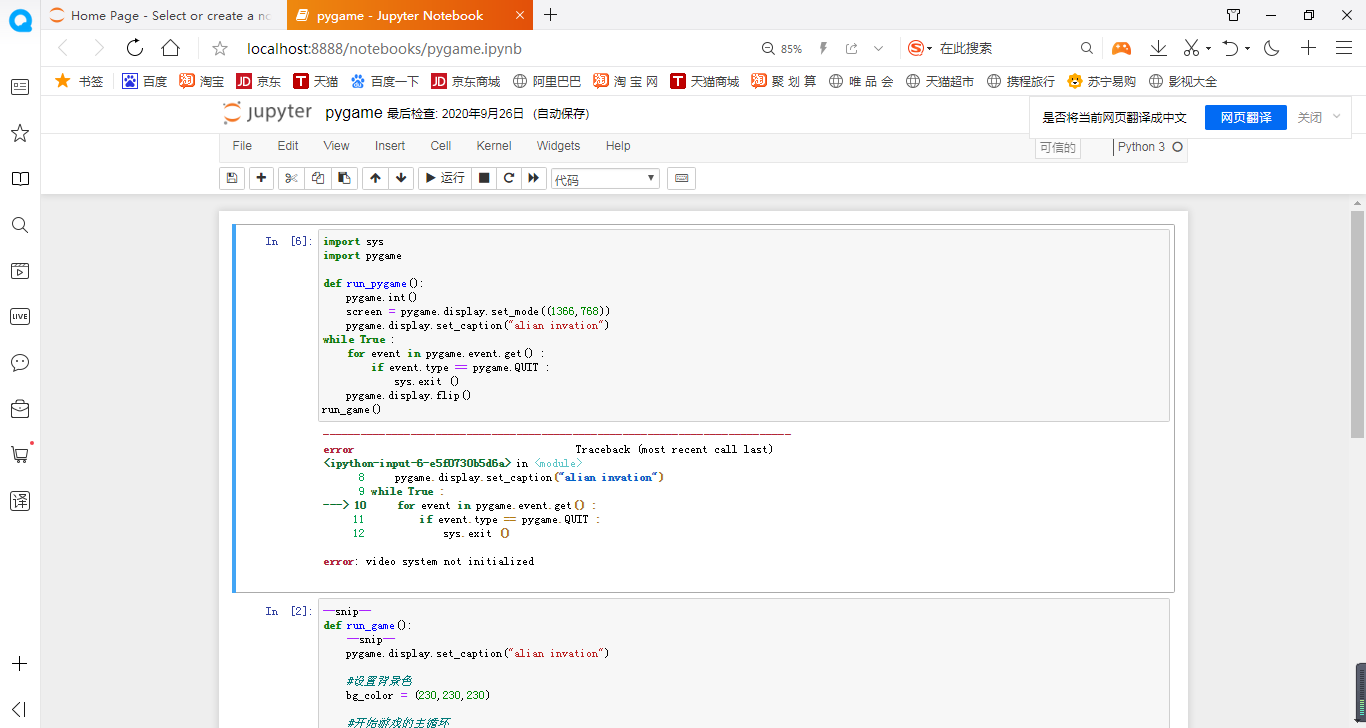Open the cell type dropdown 代码
1366x728 pixels.
point(605,179)
